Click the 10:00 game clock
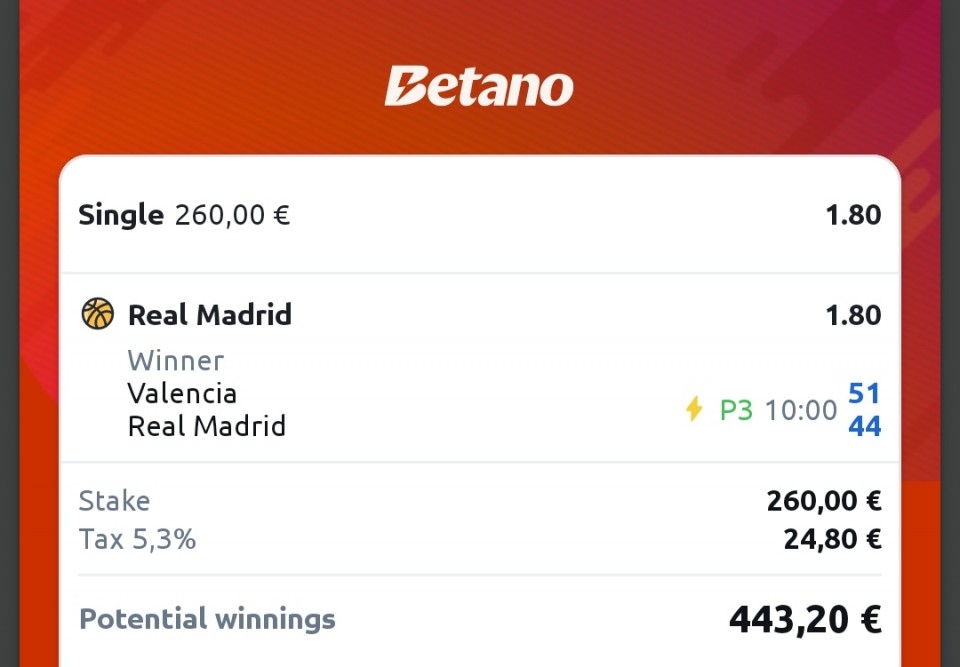The width and height of the screenshot is (960, 667). [x=801, y=410]
